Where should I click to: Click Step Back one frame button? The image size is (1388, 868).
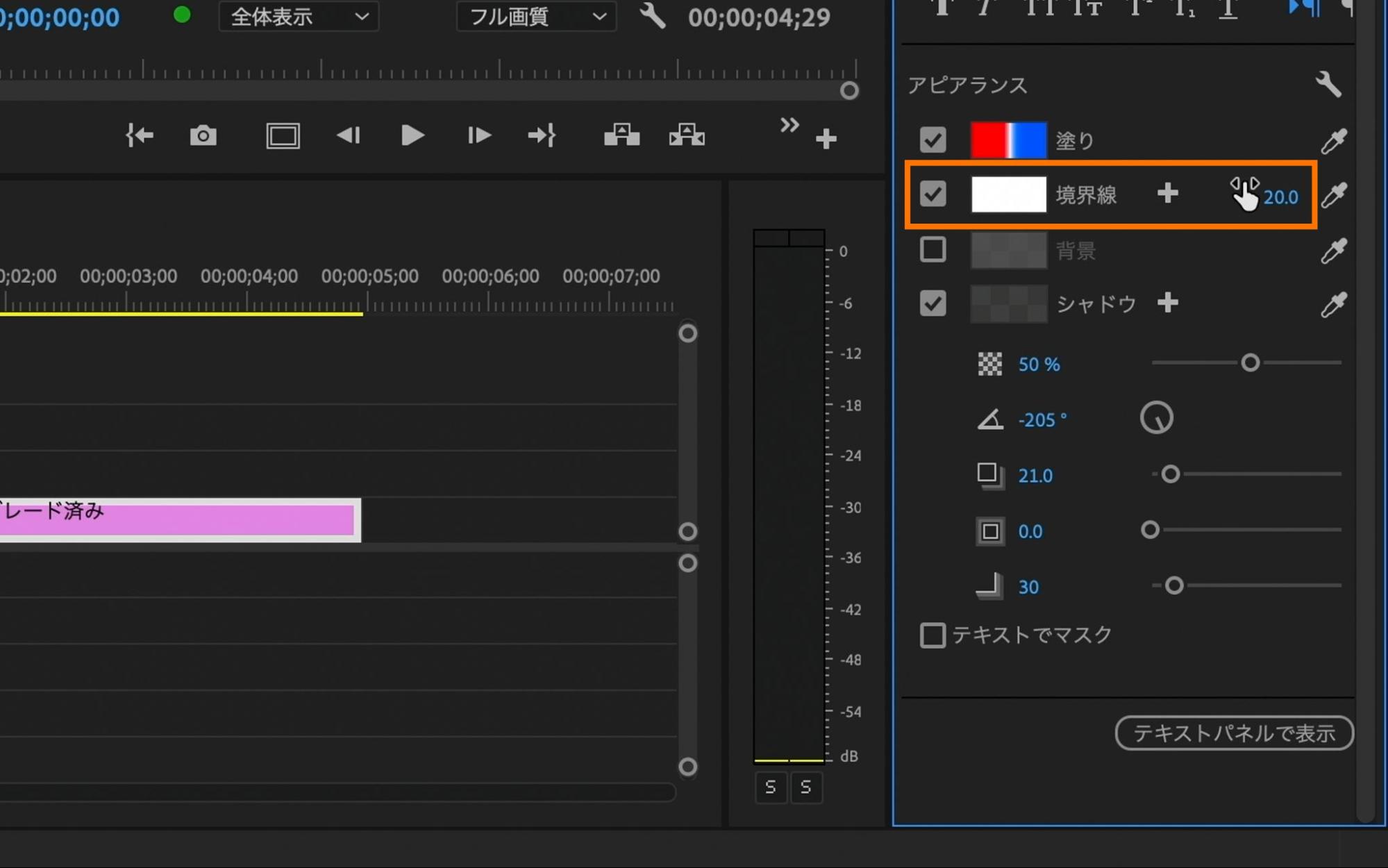(349, 135)
